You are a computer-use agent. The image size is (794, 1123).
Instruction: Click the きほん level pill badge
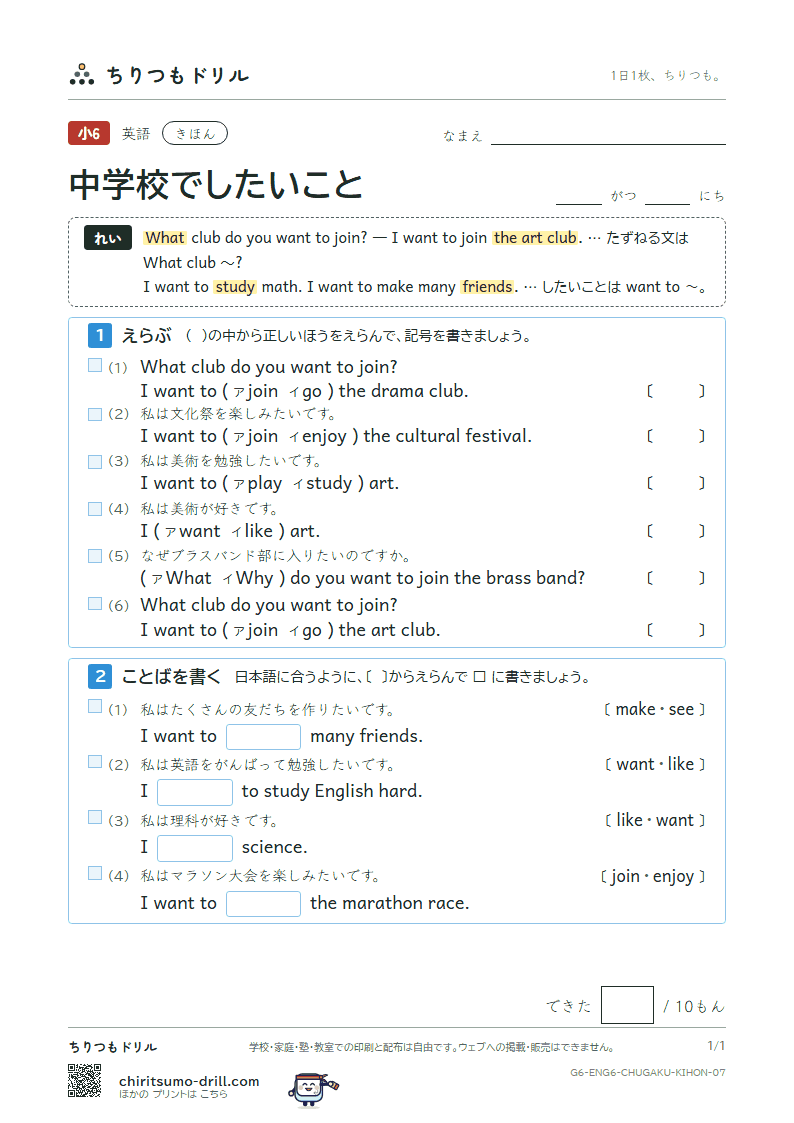coord(195,133)
